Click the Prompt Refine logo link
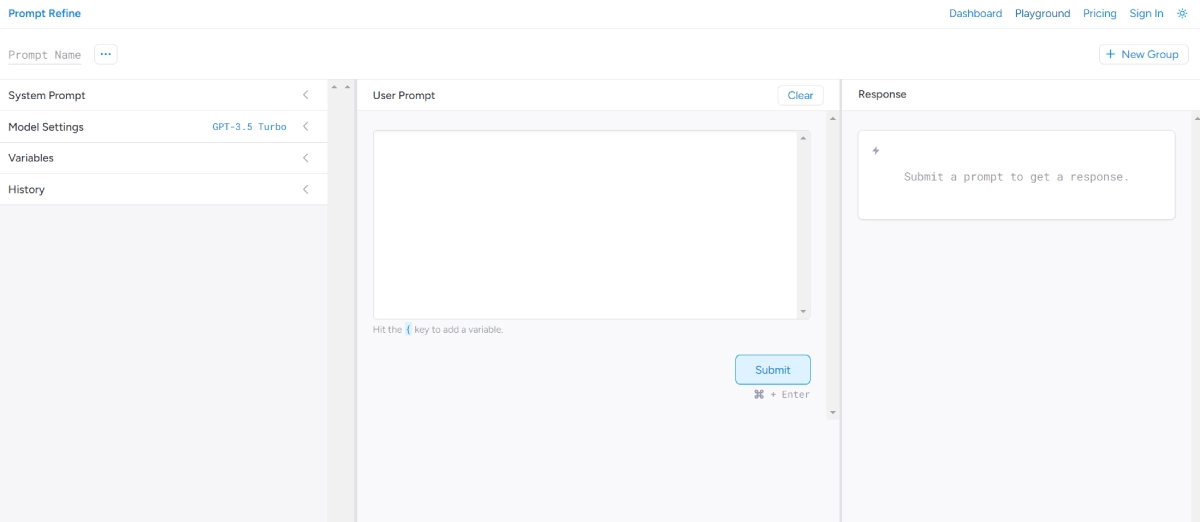This screenshot has height=522, width=1200. (x=45, y=14)
